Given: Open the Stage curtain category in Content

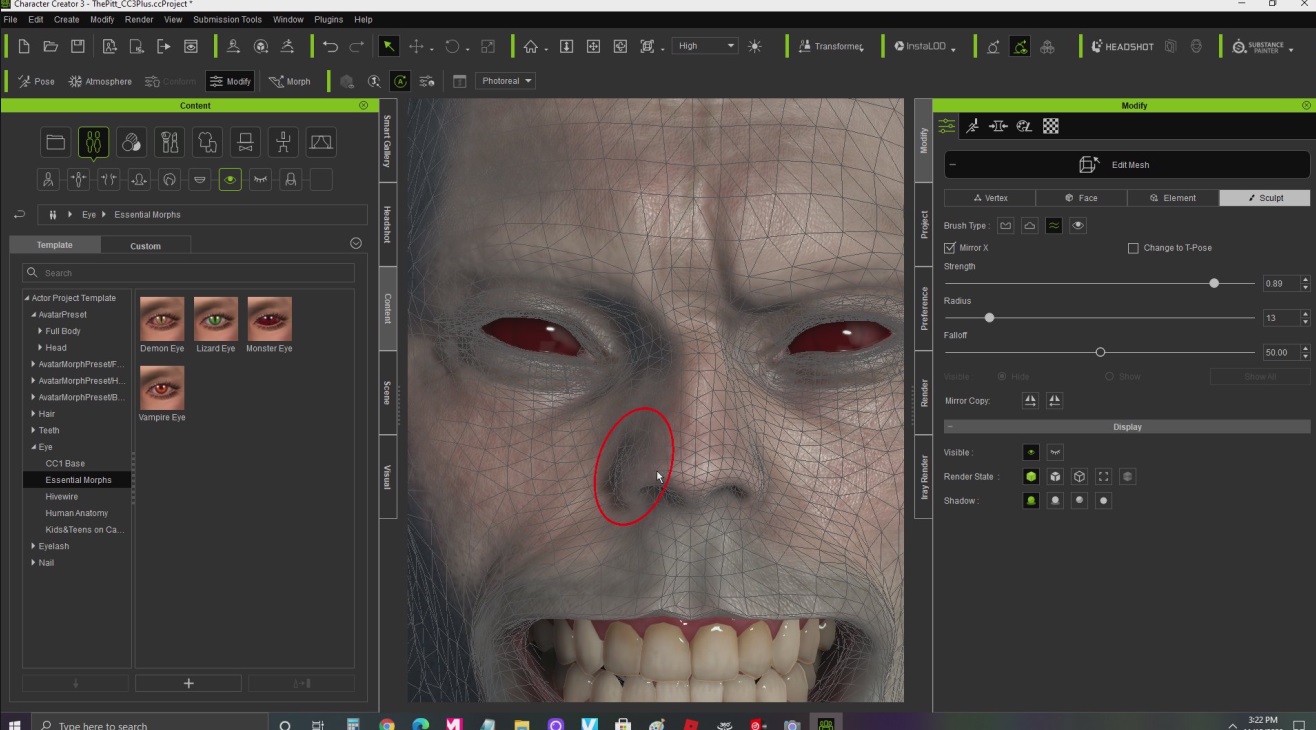Looking at the screenshot, I should [321, 143].
